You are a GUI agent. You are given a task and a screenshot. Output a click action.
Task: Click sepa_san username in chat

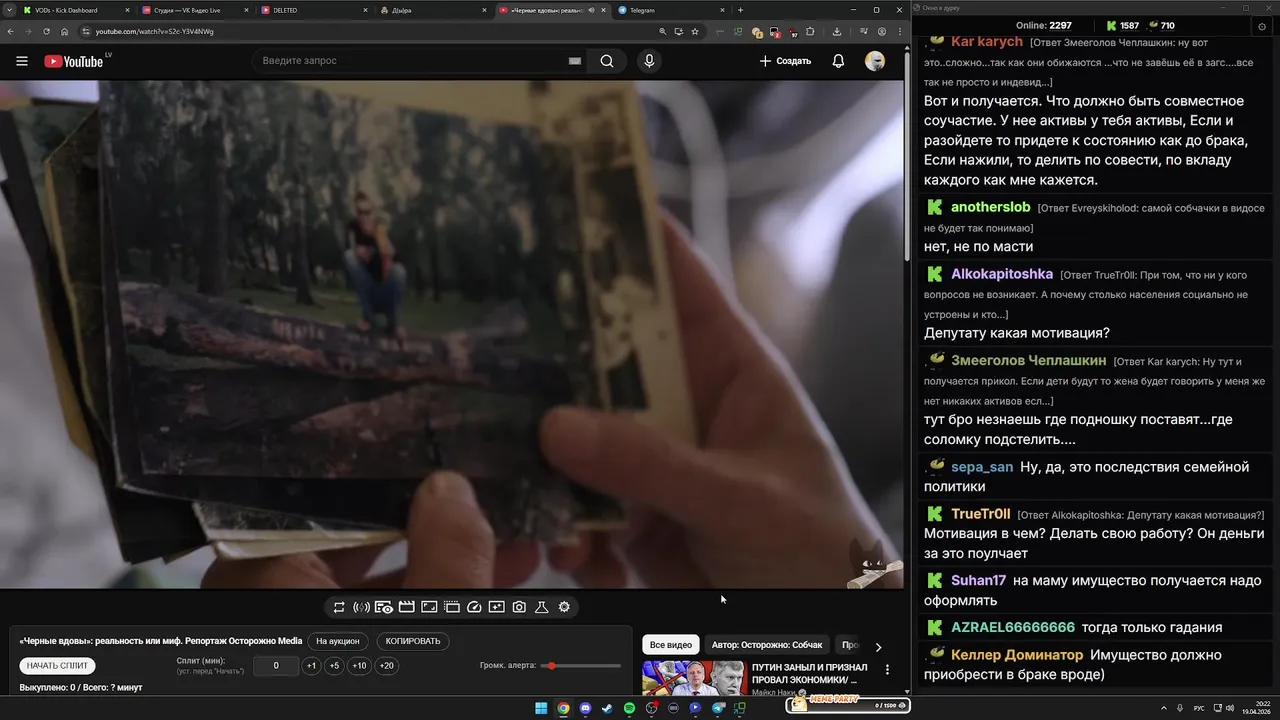(982, 467)
